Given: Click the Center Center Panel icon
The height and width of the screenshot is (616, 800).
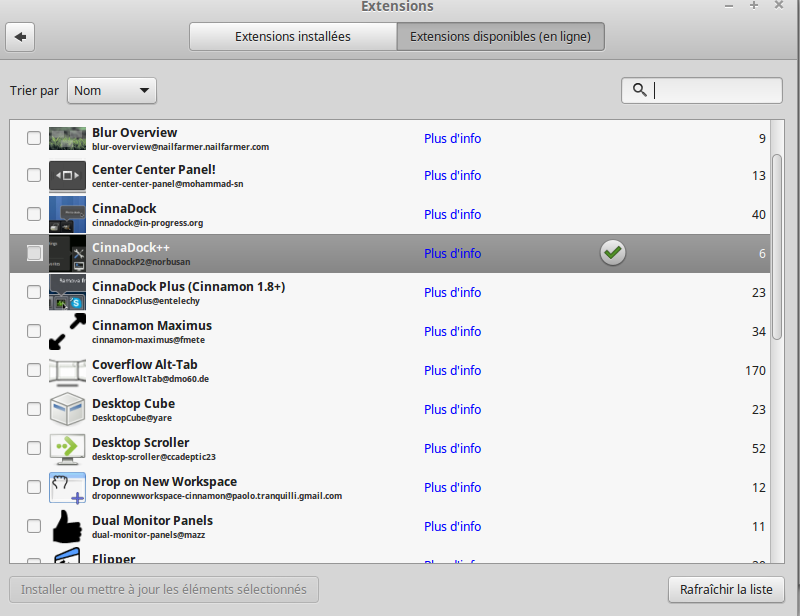Looking at the screenshot, I should point(67,176).
